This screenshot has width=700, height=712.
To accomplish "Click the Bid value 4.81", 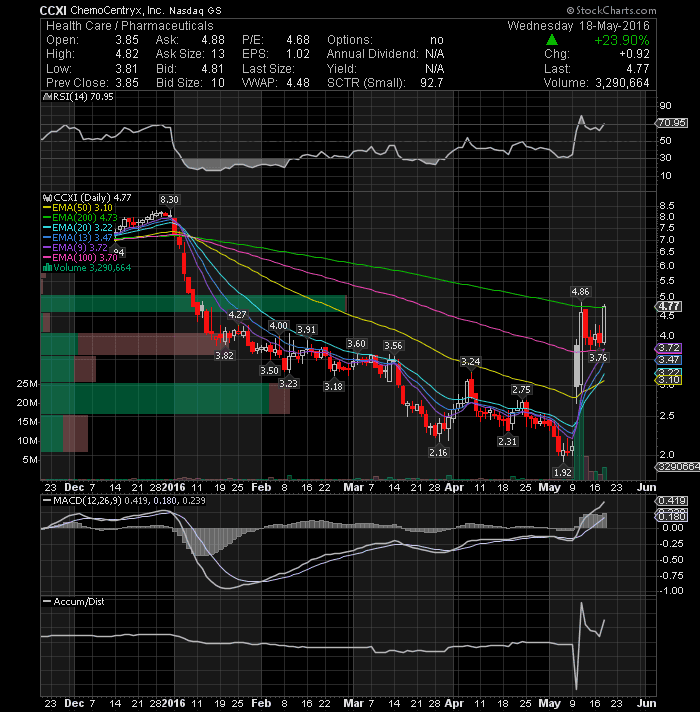I will click(212, 69).
